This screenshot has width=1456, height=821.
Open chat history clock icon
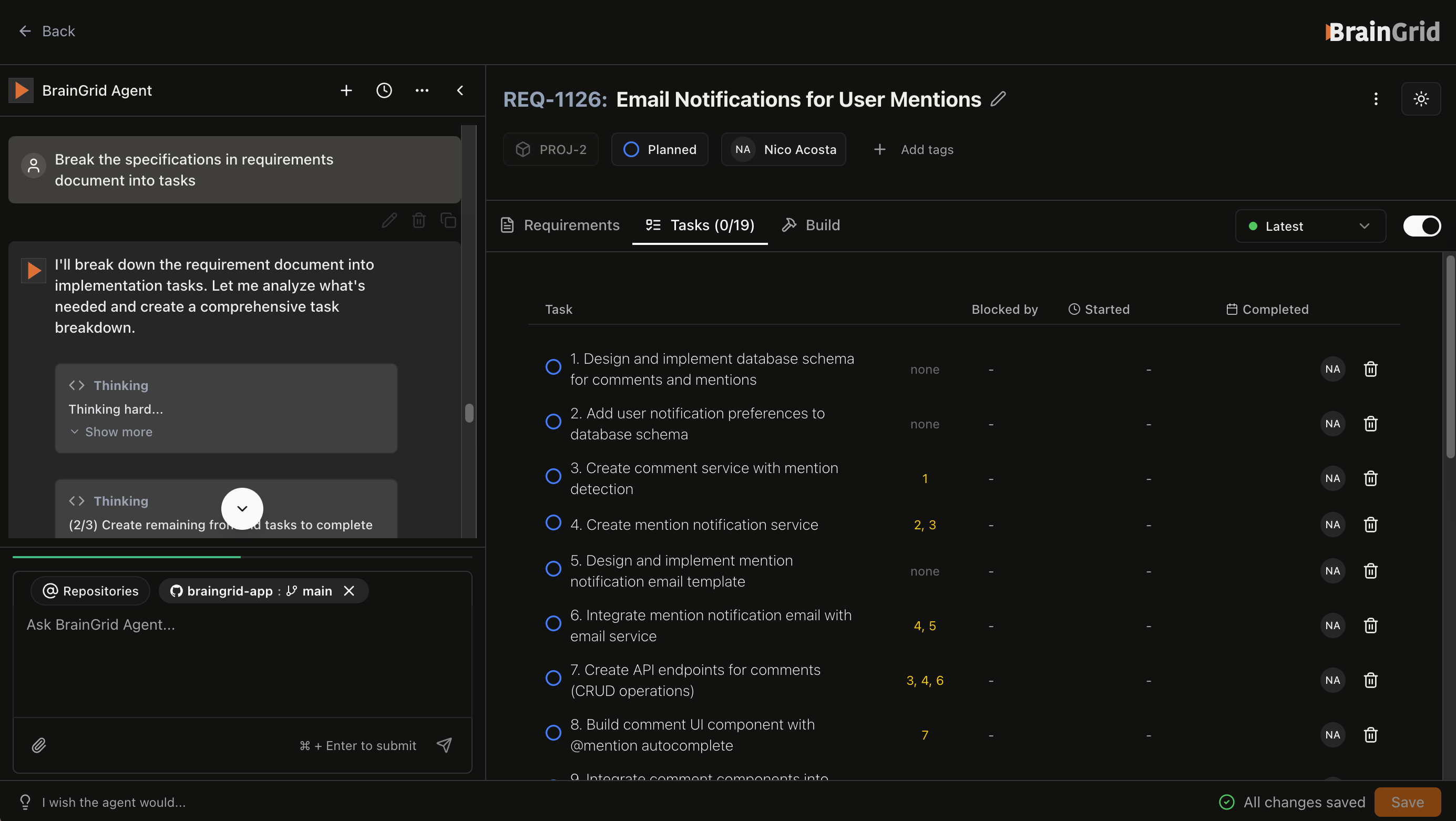(x=384, y=90)
